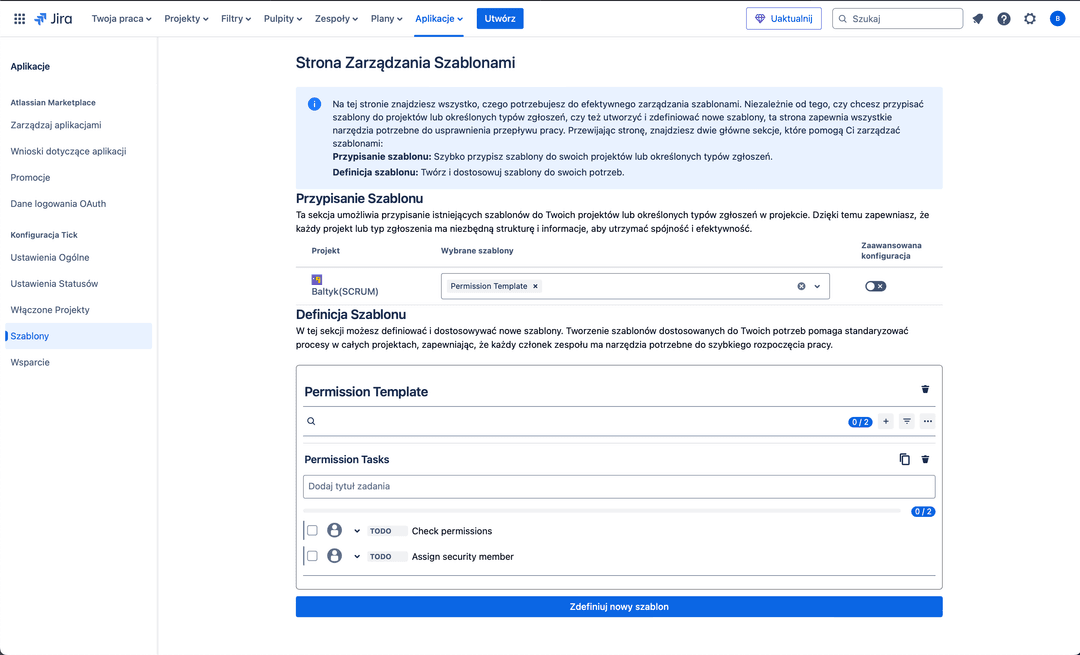This screenshot has width=1080, height=655.
Task: Open the app switcher grid icon
Action: (19, 19)
